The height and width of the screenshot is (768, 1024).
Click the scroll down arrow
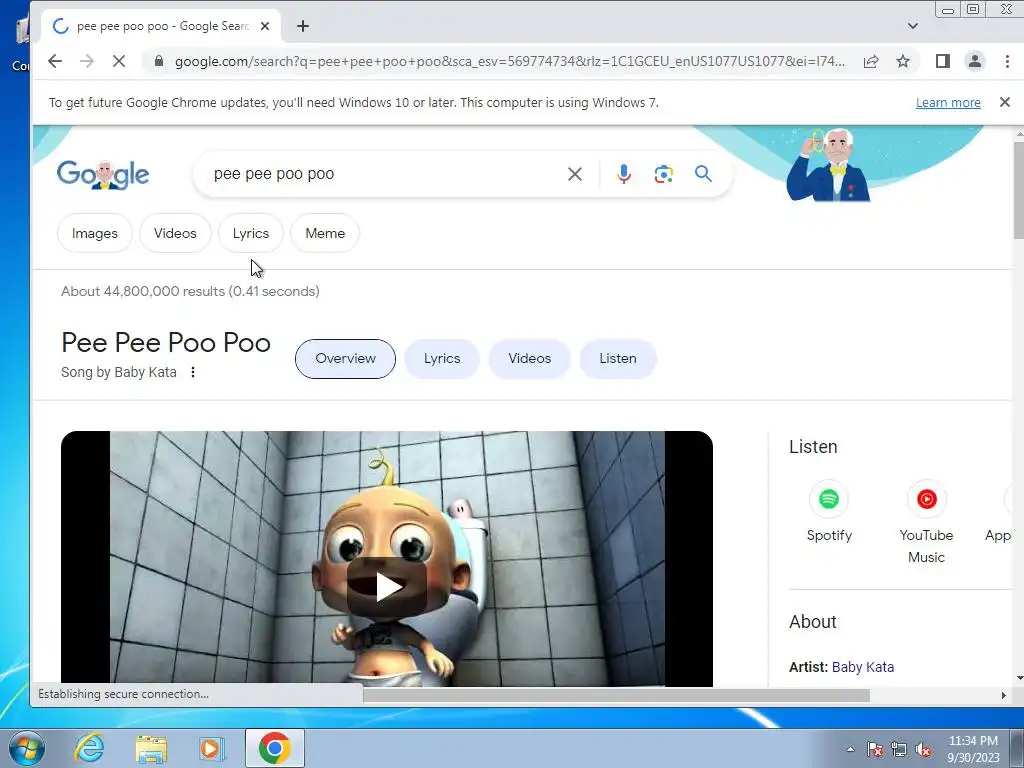pyautogui.click(x=1019, y=678)
